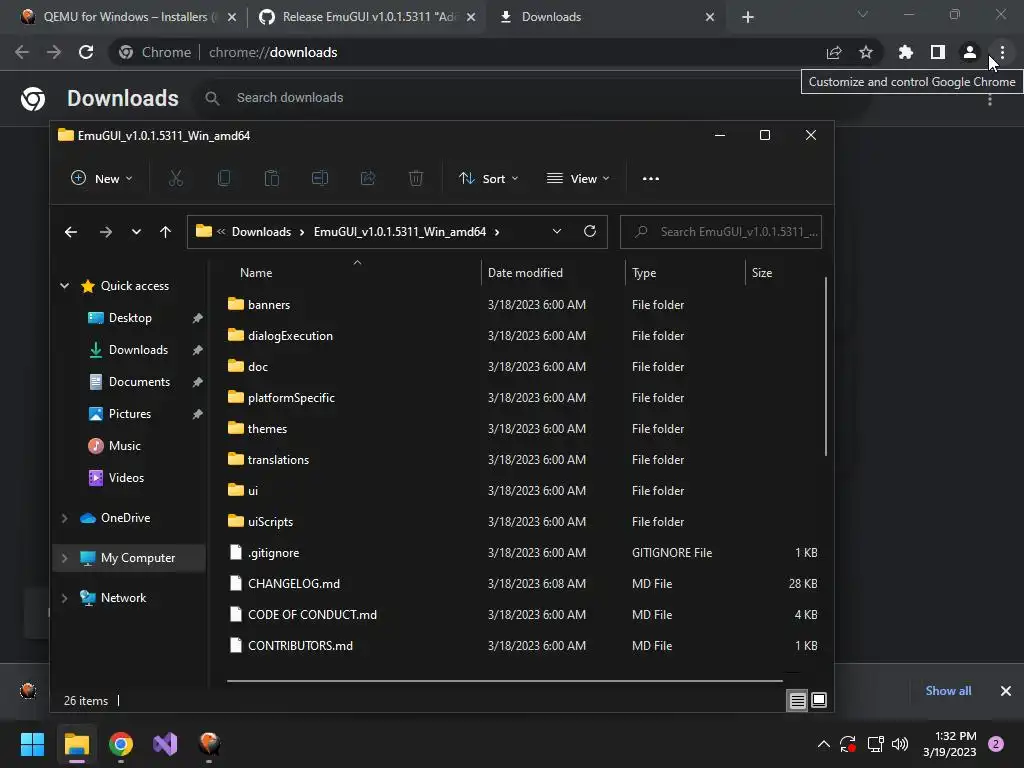Click the Cut icon in Explorer toolbar
Viewport: 1024px width, 768px height.
click(x=176, y=178)
